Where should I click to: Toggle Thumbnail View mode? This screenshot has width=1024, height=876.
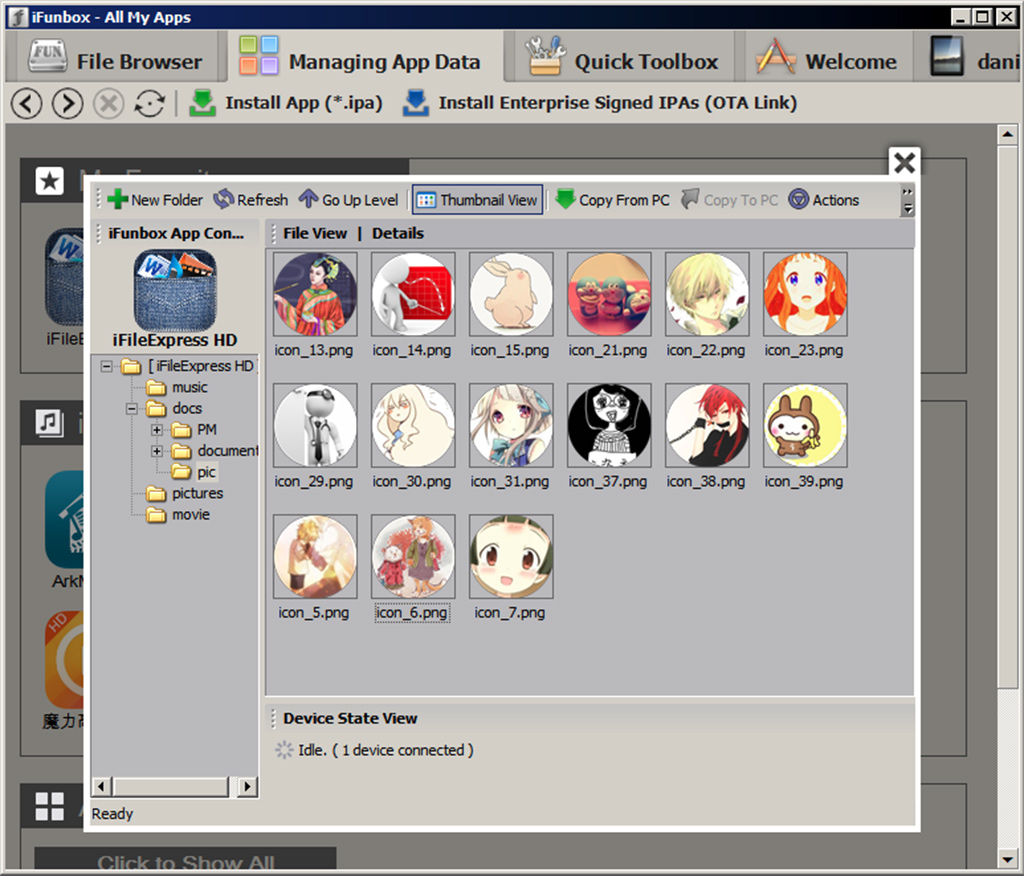477,200
